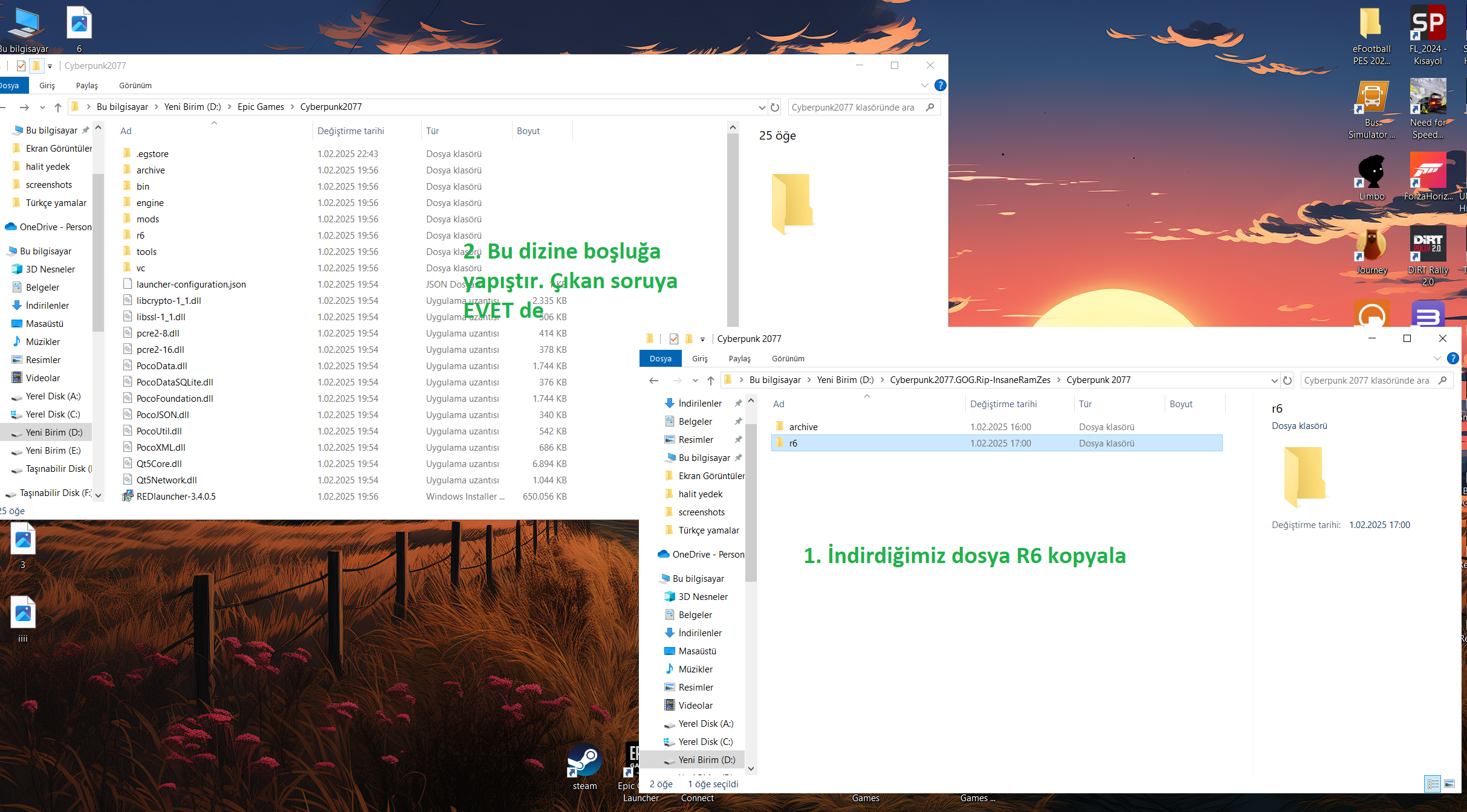Viewport: 1467px width, 812px height.
Task: Click the REDlauncher-3.4.0.5 installer icon
Action: 128,496
